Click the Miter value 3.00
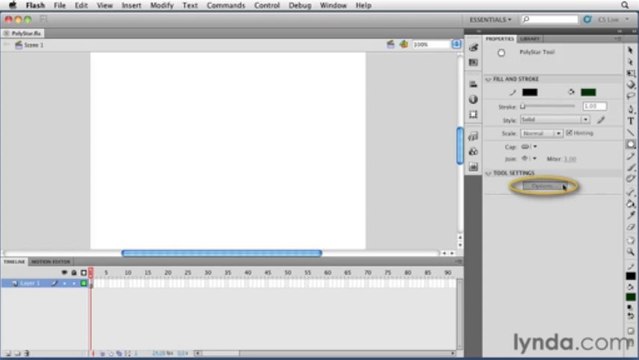 (570, 159)
